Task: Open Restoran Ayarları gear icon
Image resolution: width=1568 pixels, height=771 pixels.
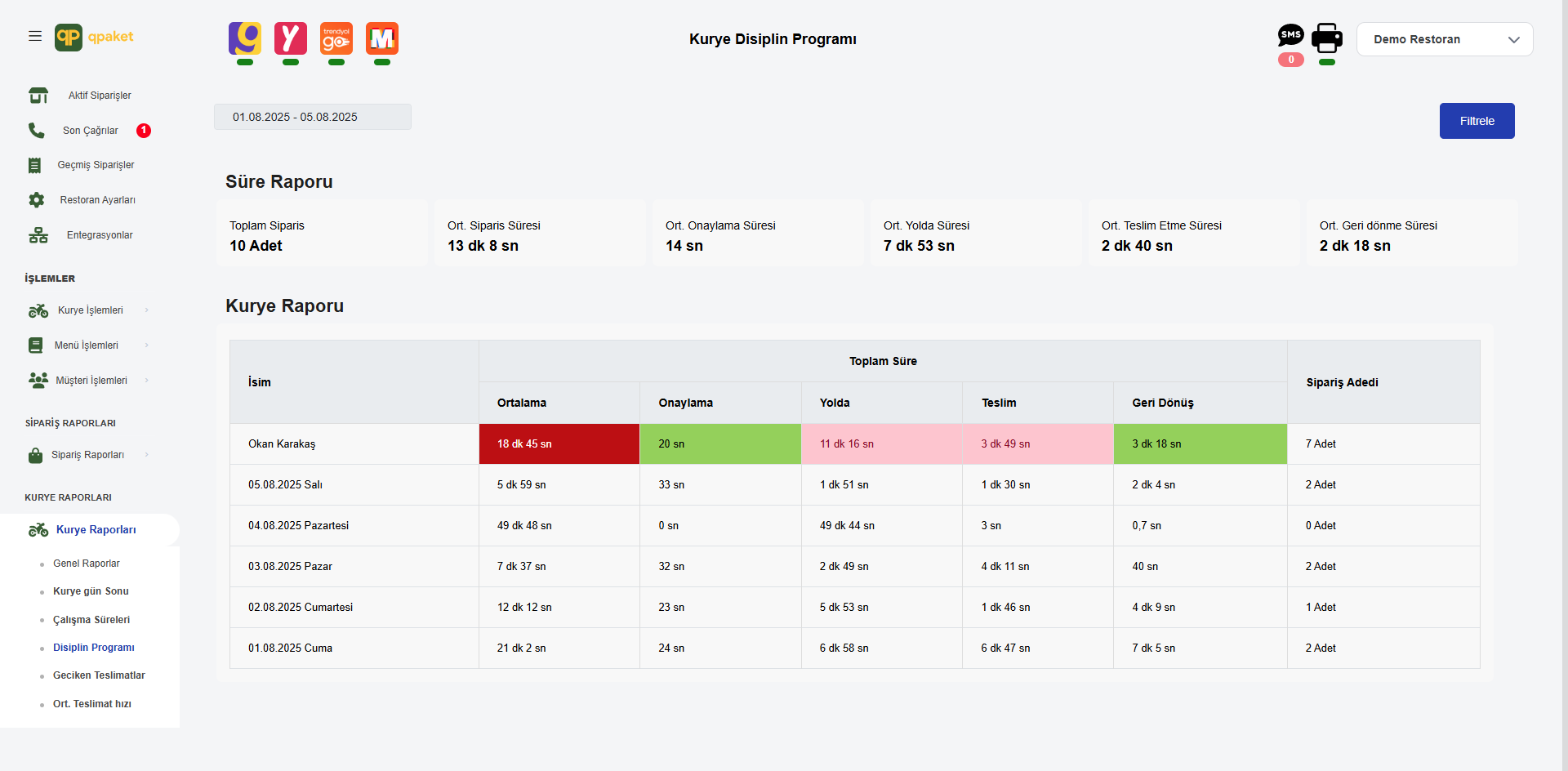Action: pos(37,200)
